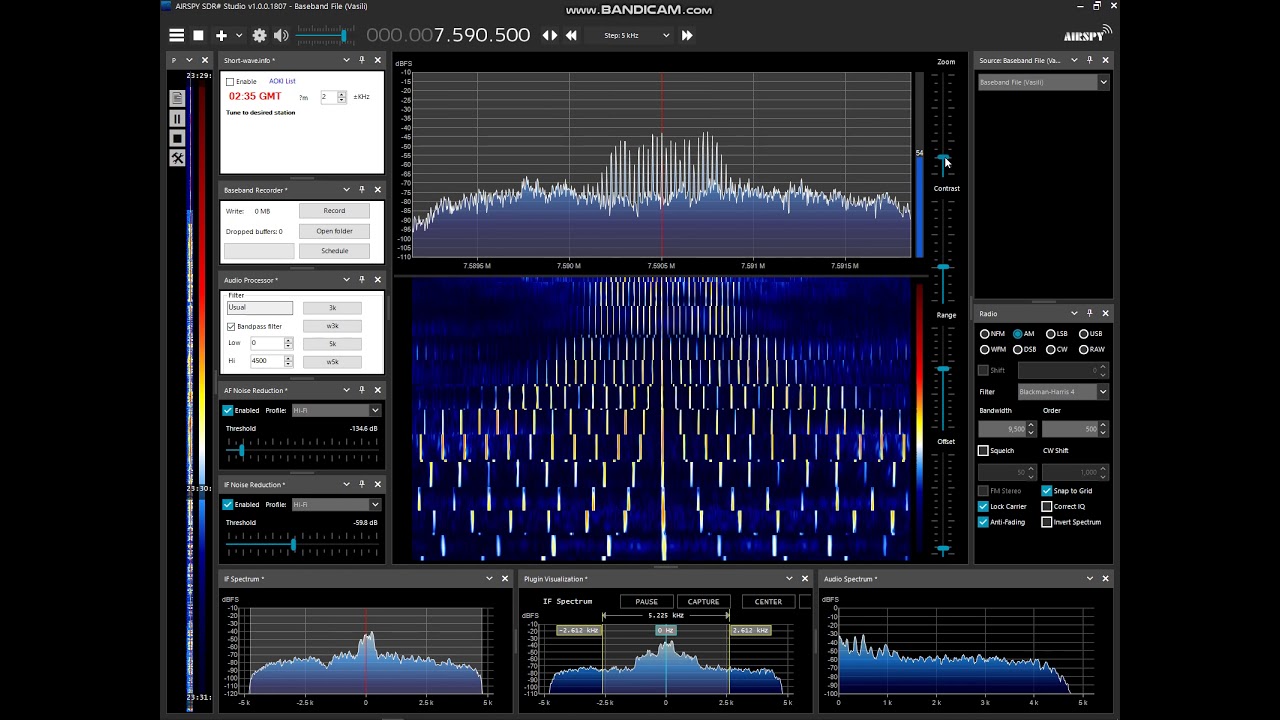Open AF Noise Reduction Profile dropdown

point(336,410)
